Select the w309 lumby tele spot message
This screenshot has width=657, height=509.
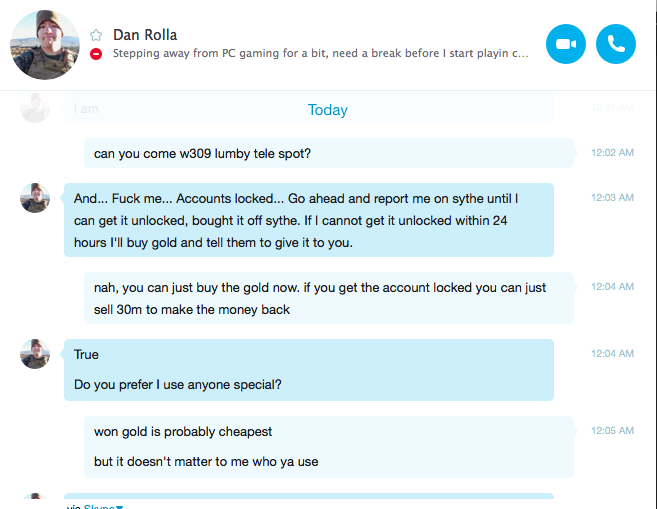tap(329, 153)
